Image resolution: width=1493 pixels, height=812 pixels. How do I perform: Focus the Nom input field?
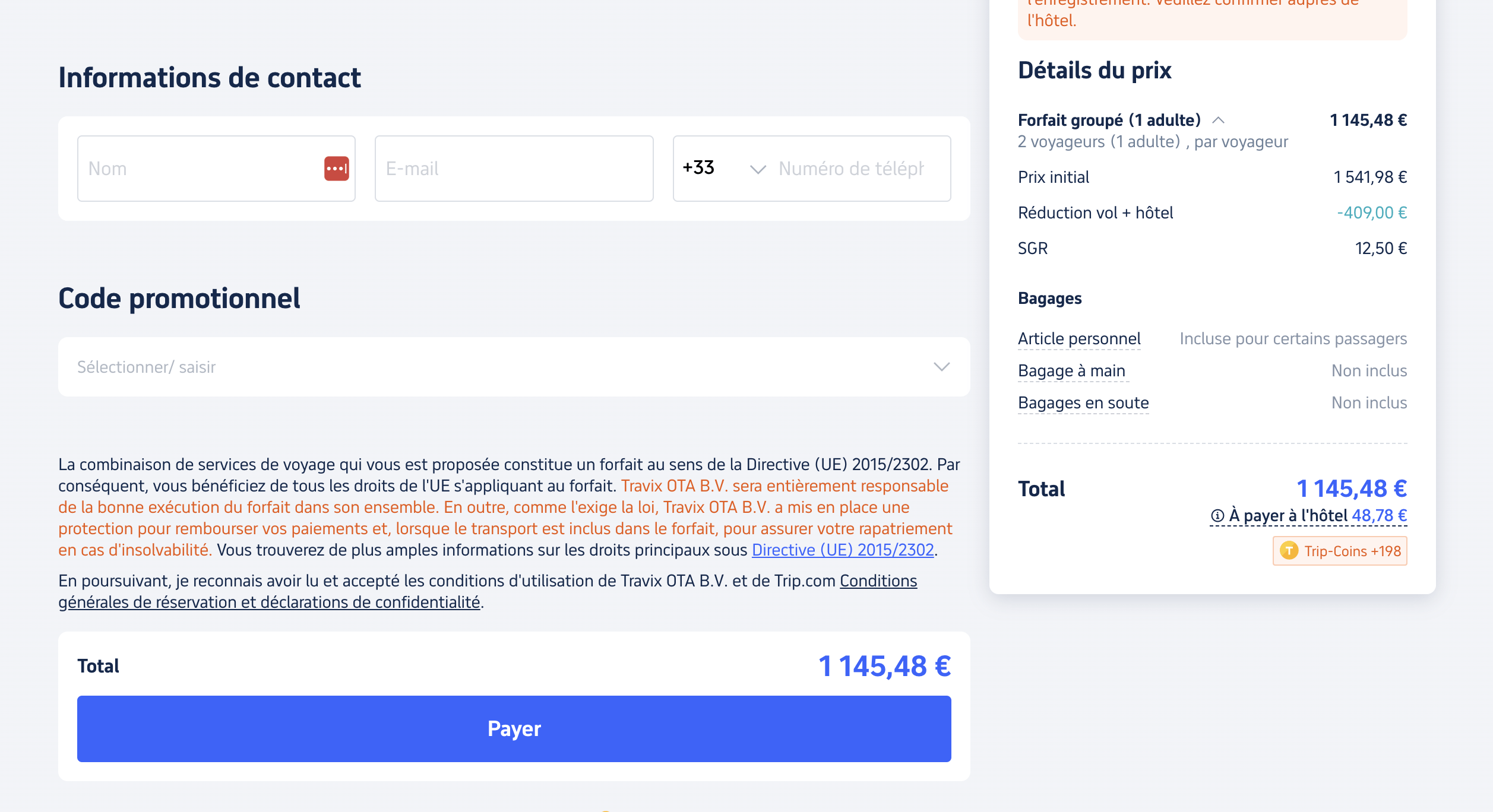[199, 169]
